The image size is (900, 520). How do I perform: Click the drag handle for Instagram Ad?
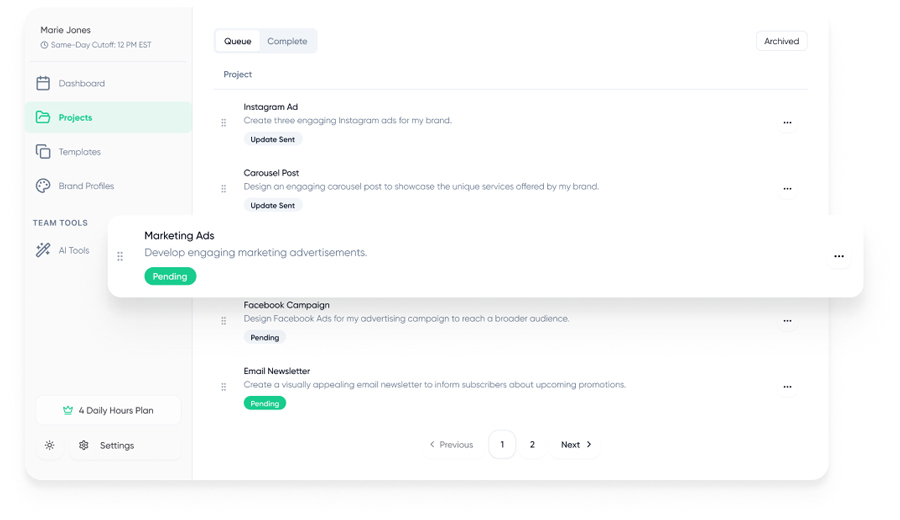pos(224,123)
